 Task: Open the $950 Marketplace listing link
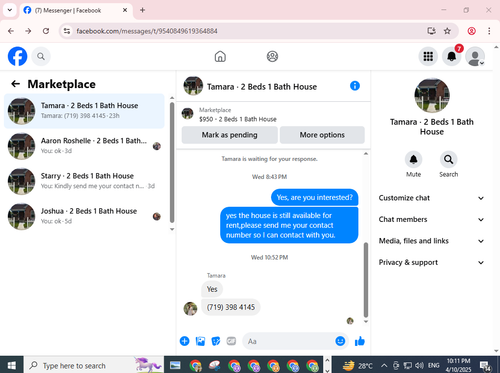238,119
